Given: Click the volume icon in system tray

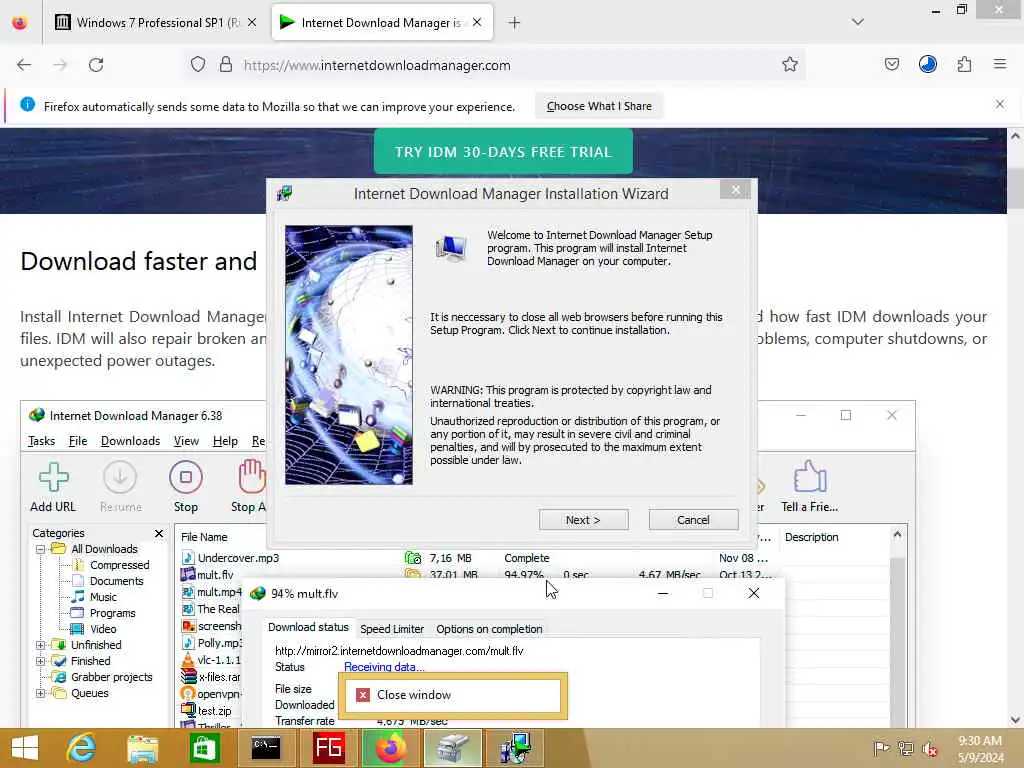Looking at the screenshot, I should 929,749.
